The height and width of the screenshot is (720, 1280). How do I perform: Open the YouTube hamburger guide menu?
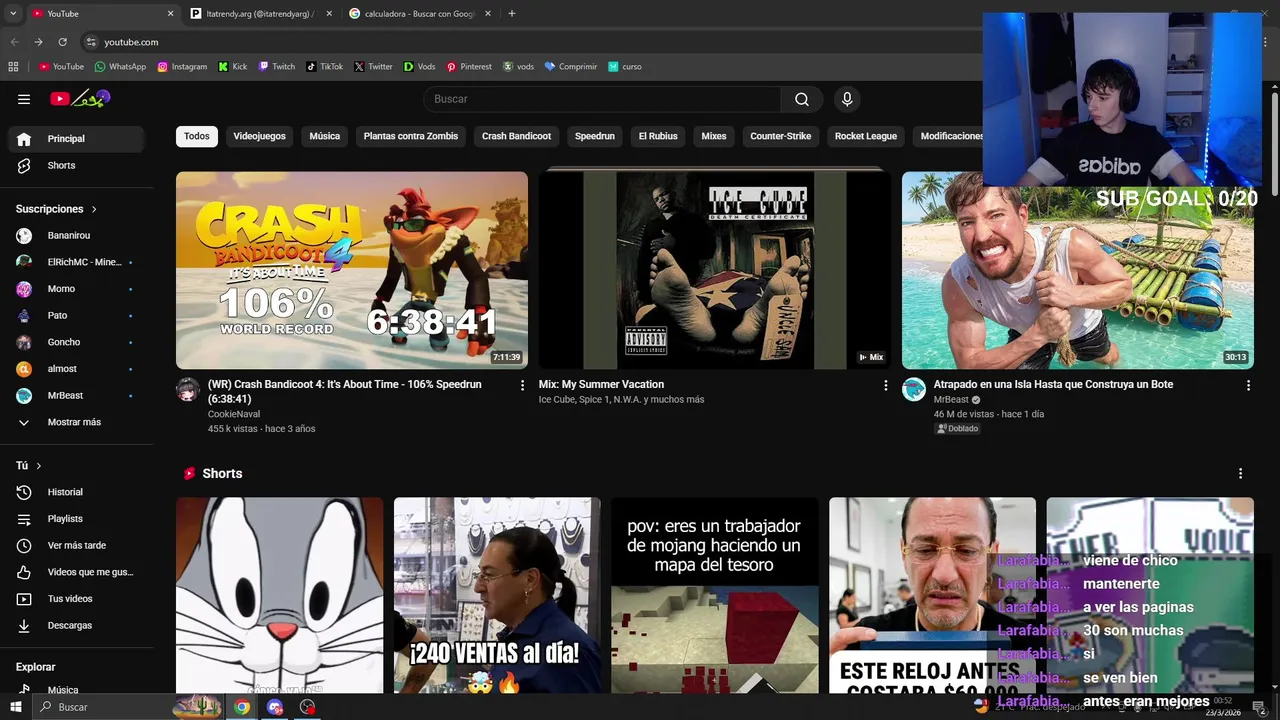pos(24,99)
